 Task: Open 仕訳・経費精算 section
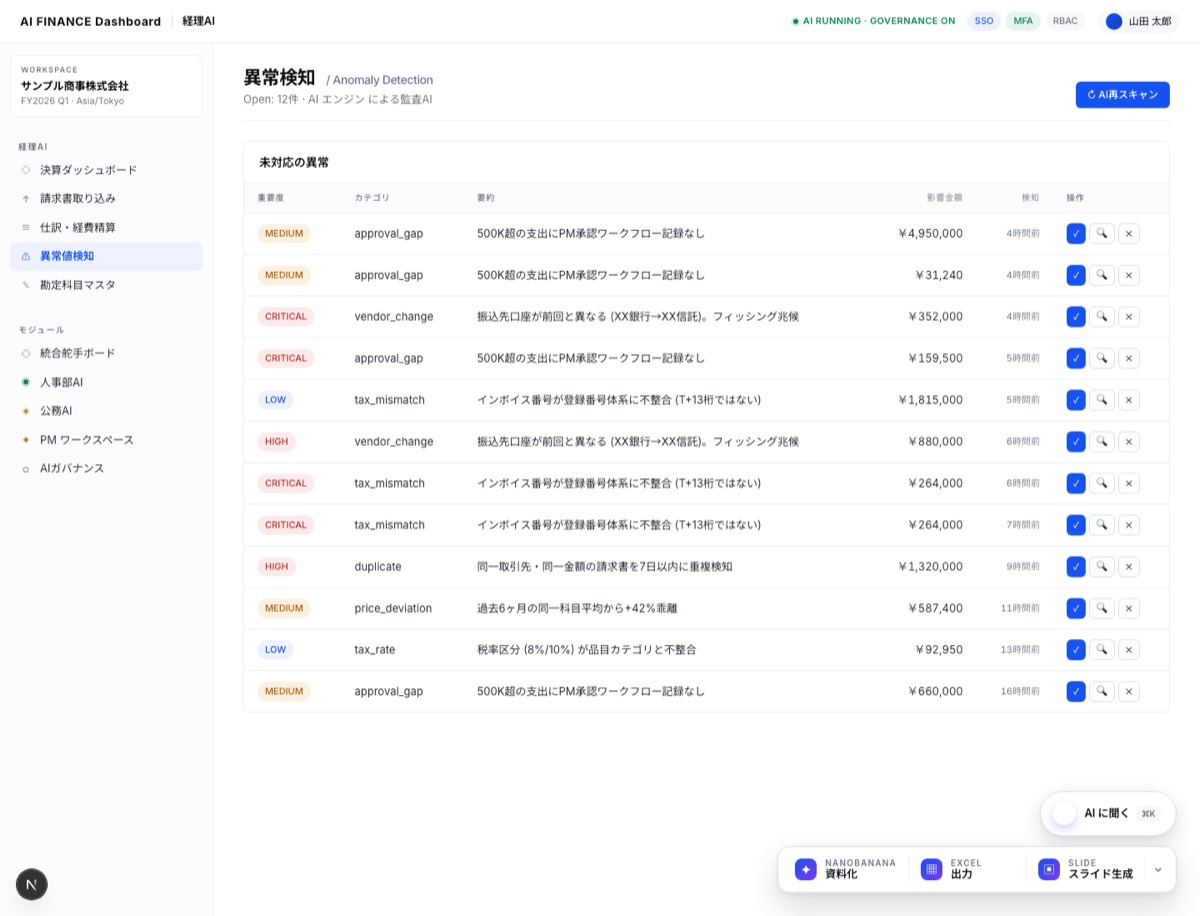(106, 228)
